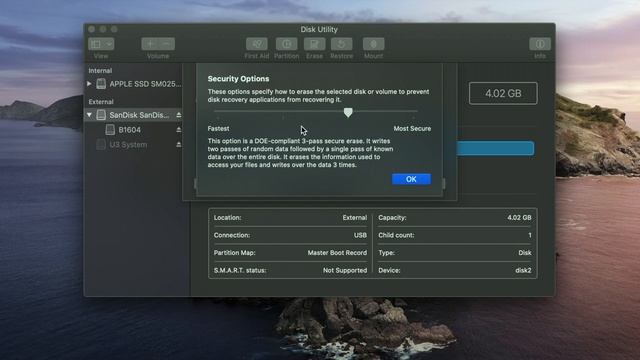The image size is (640, 360).
Task: Click the Master Boot Record value
Action: [337, 253]
